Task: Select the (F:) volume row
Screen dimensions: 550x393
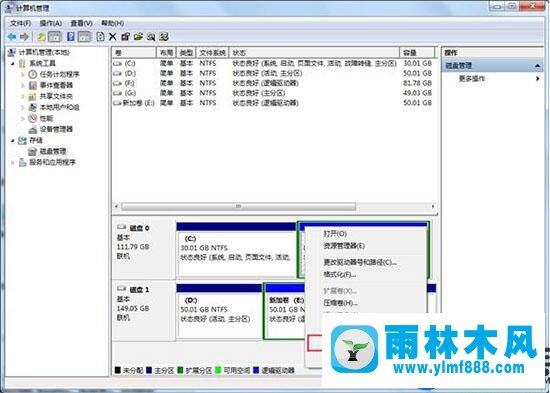Action: point(273,83)
